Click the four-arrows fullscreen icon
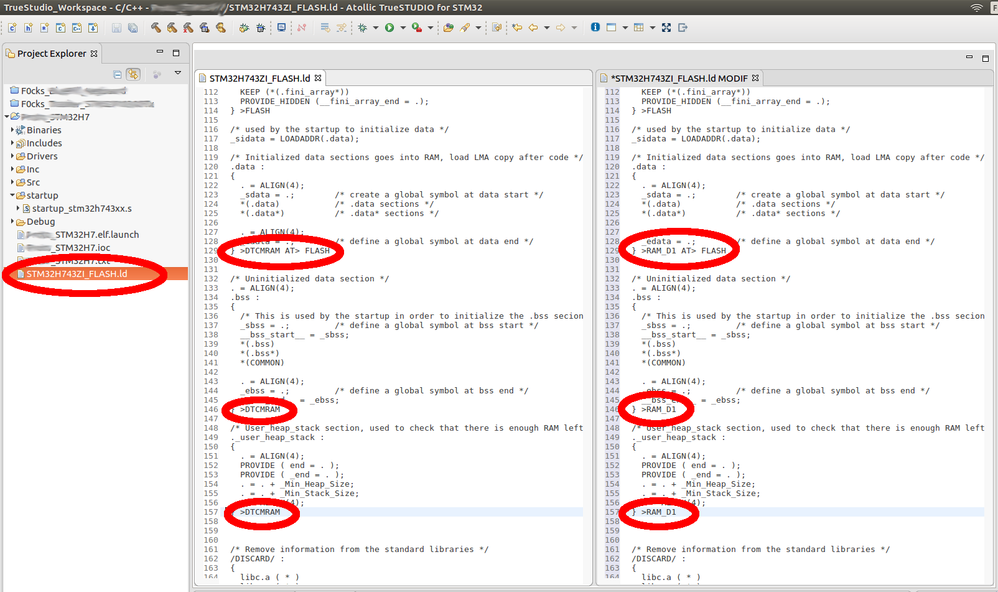 [666, 28]
